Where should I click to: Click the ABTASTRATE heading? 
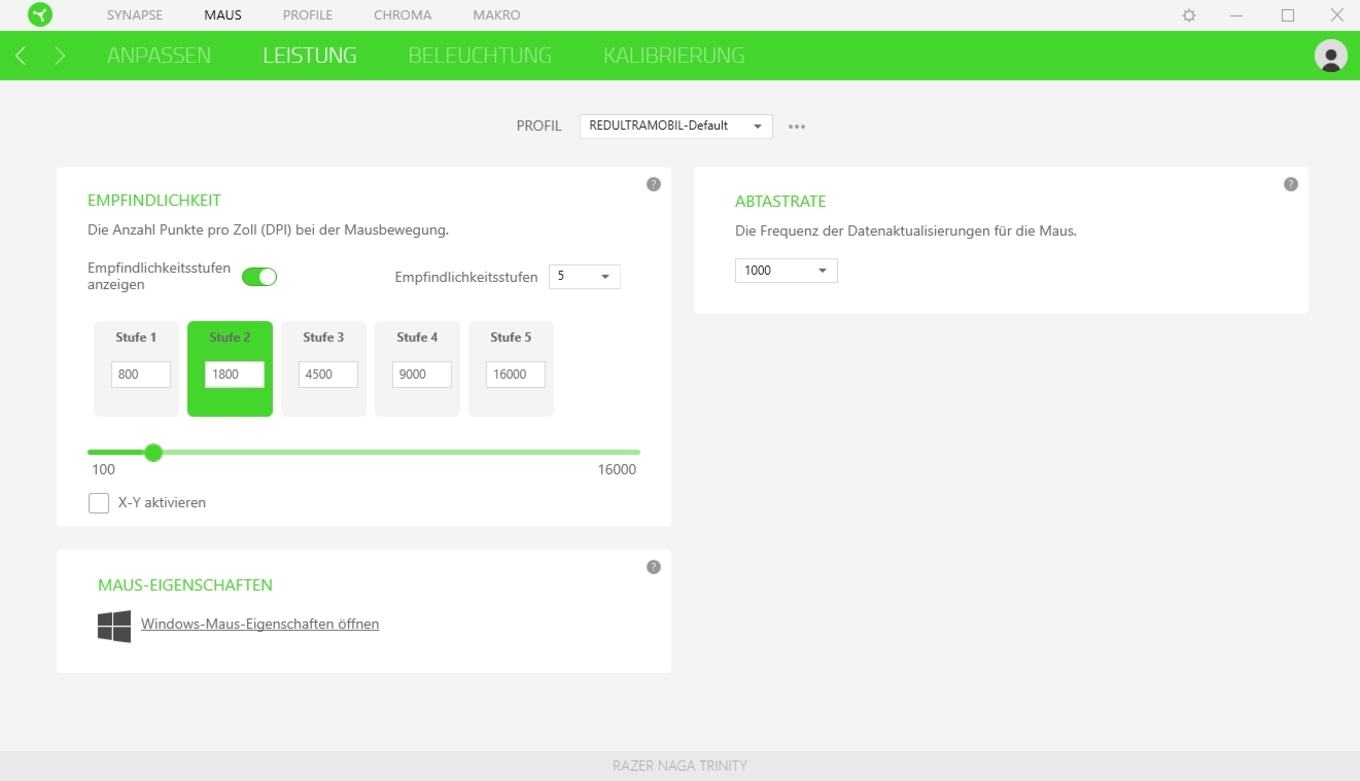(x=780, y=201)
